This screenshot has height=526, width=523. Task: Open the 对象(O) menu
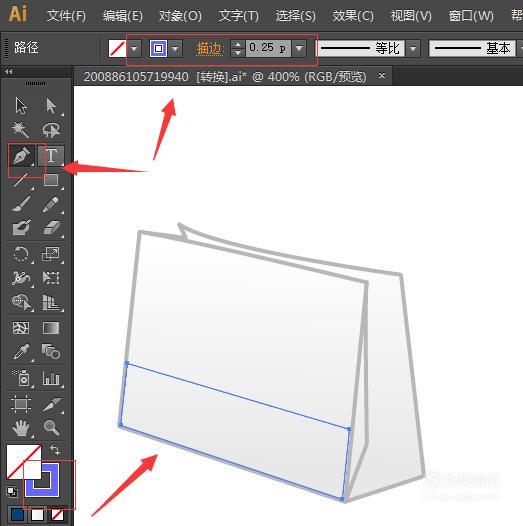tap(180, 15)
